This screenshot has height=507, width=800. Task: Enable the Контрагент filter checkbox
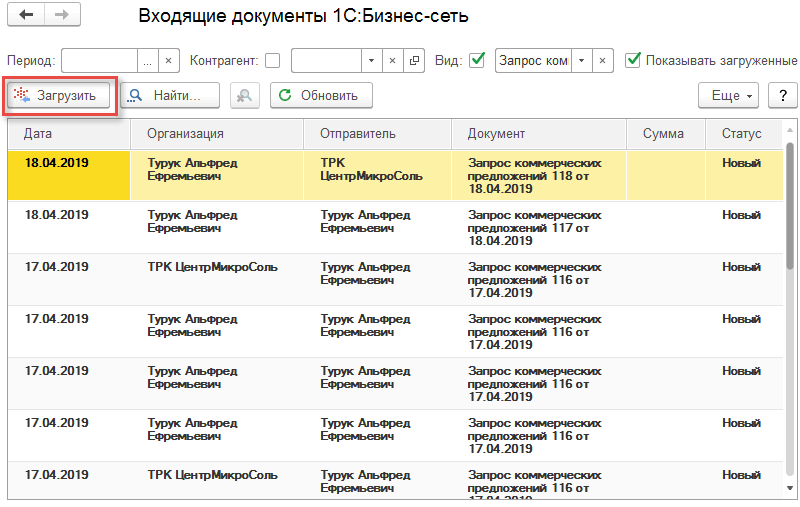pyautogui.click(x=273, y=61)
